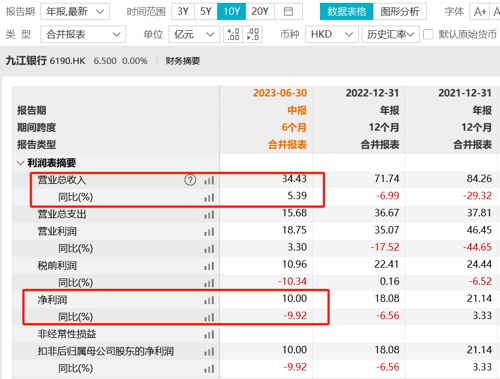Click the chart icon for 营业总支出
Viewport: 500px width, 379px height.
click(209, 215)
